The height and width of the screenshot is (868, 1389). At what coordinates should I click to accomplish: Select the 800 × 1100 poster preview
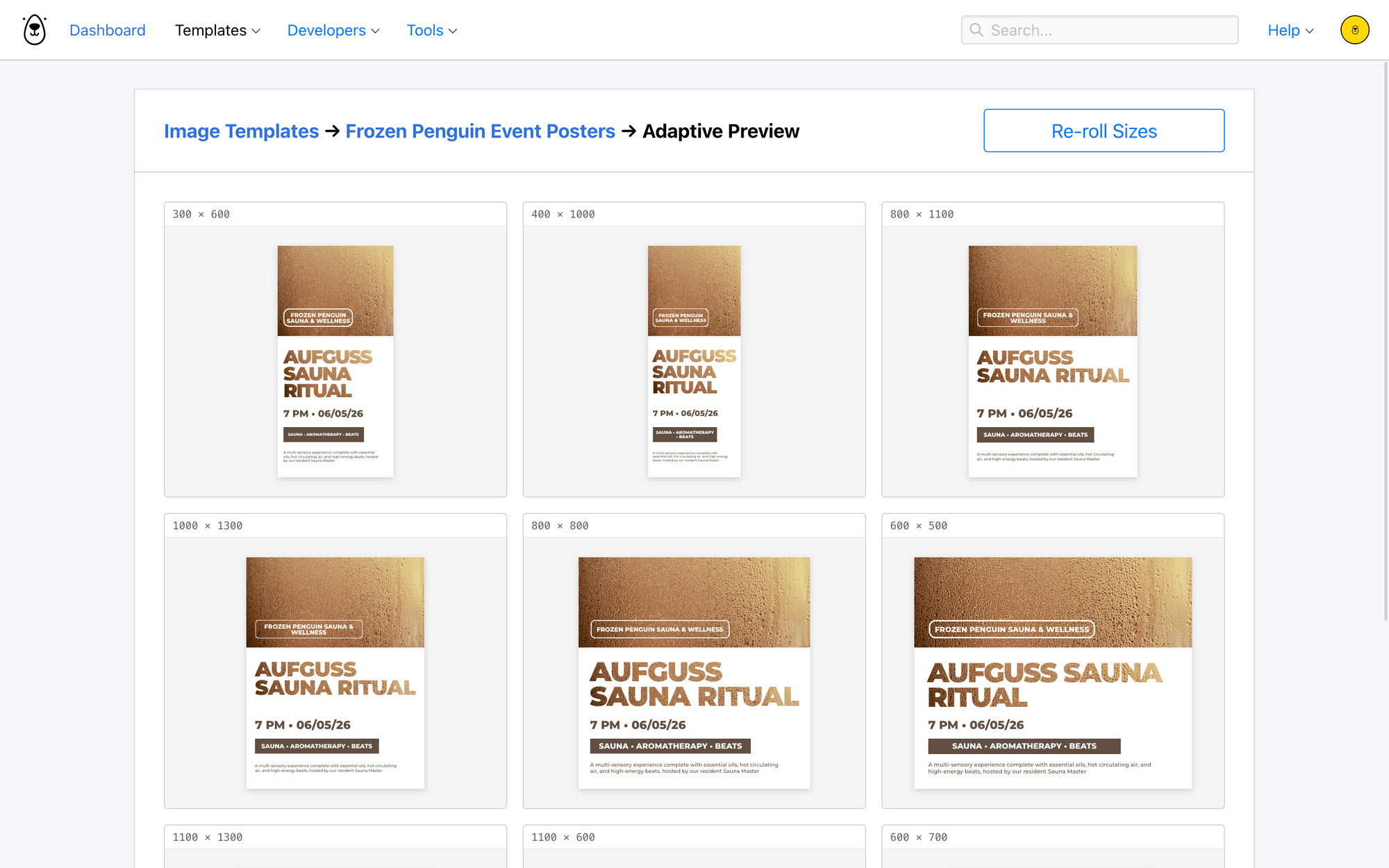pos(1053,361)
